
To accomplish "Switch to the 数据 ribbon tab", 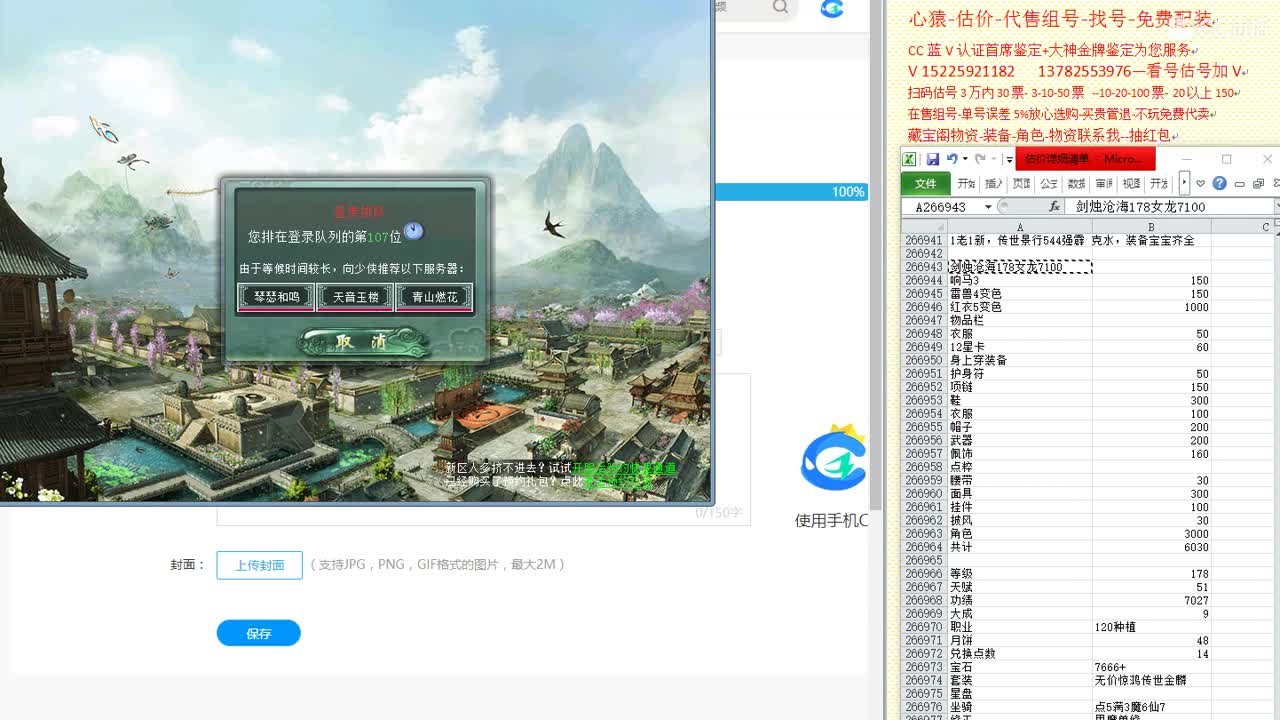I will (1076, 184).
